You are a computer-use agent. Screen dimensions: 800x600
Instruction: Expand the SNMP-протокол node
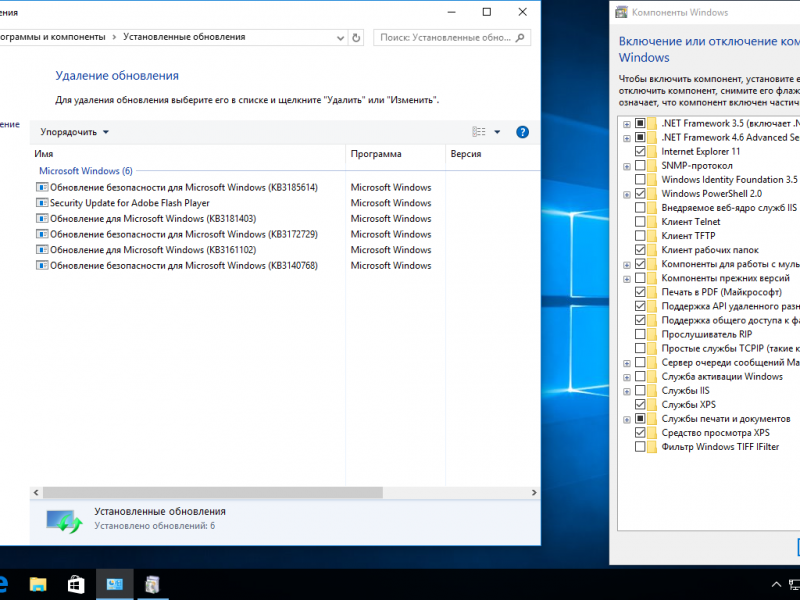click(627, 166)
